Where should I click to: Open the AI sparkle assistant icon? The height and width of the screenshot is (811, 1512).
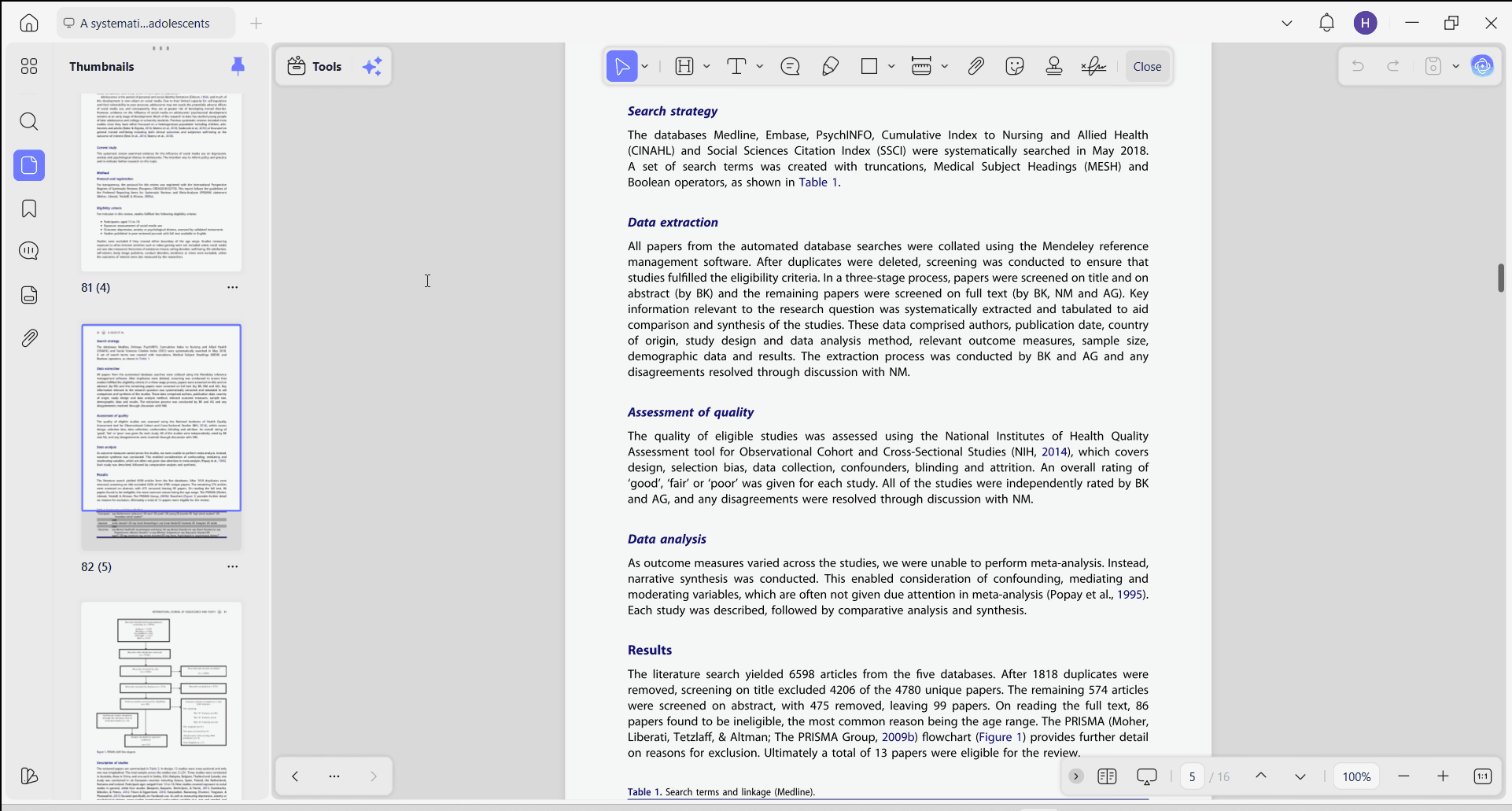[x=372, y=66]
